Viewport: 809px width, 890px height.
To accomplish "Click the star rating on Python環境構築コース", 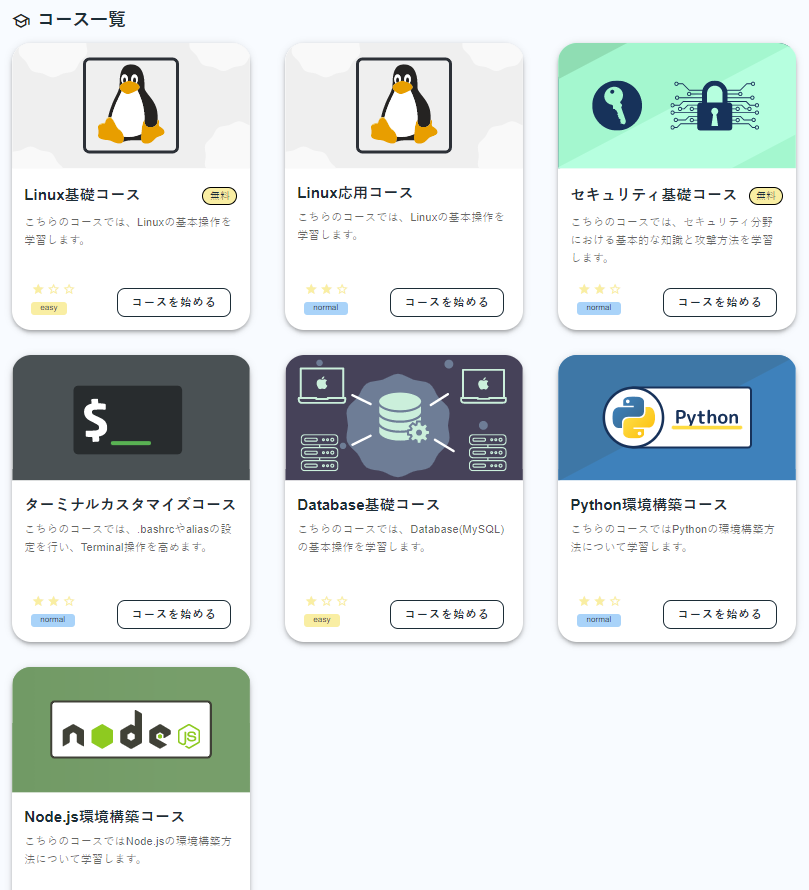I will click(600, 601).
